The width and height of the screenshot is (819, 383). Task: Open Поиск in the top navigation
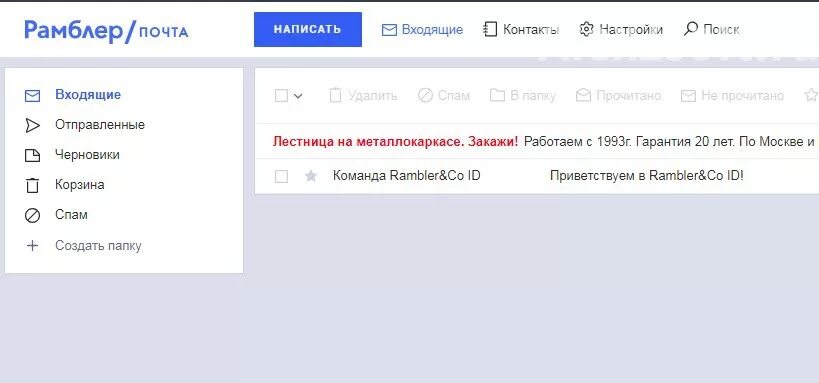pyautogui.click(x=721, y=30)
